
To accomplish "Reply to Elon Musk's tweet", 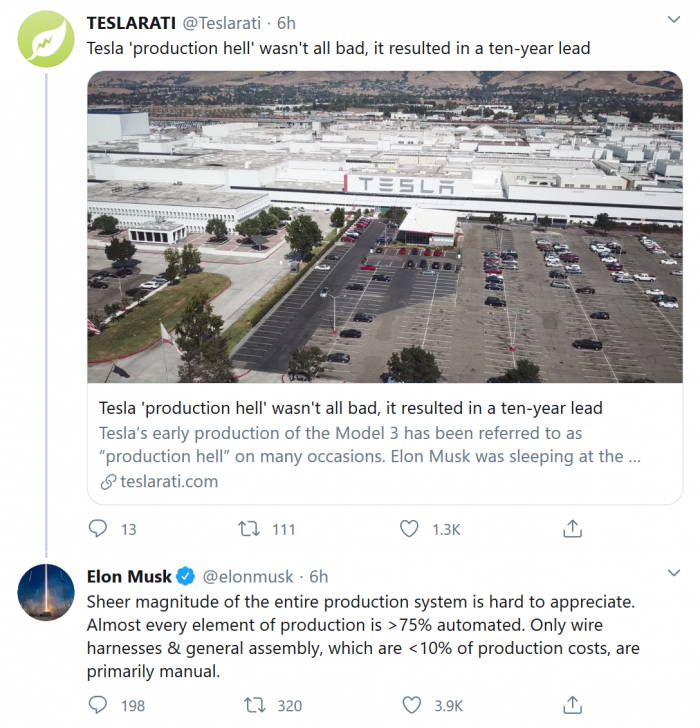I will [x=98, y=705].
